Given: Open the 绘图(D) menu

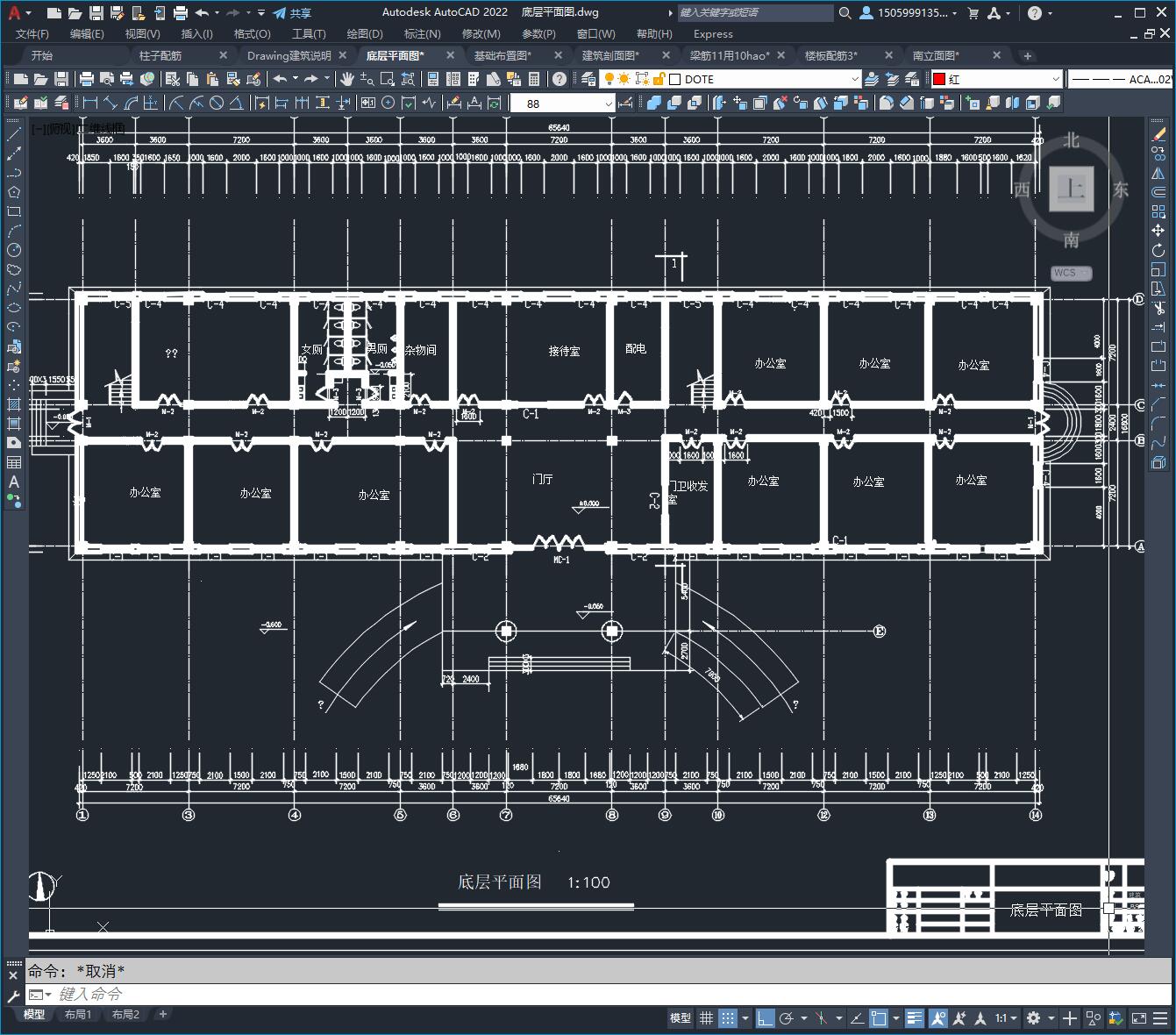Looking at the screenshot, I should 365,33.
